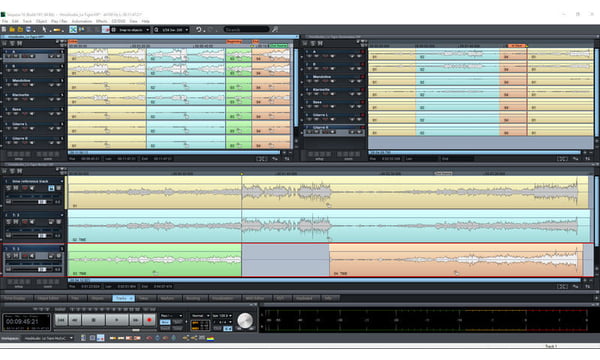The width and height of the screenshot is (600, 360).
Task: Click the scrub jog wheel knob
Action: coord(245,321)
